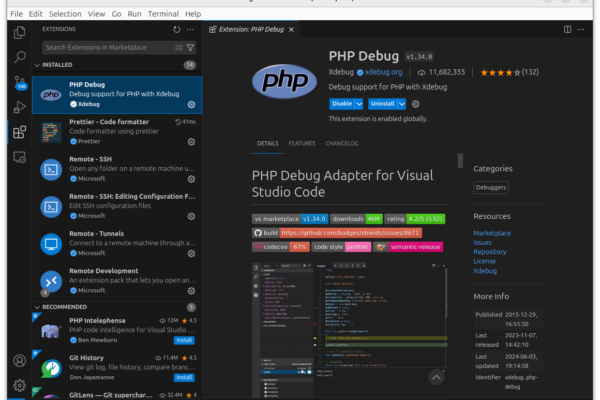Open the License resource link
This screenshot has width=600, height=400.
(484, 261)
